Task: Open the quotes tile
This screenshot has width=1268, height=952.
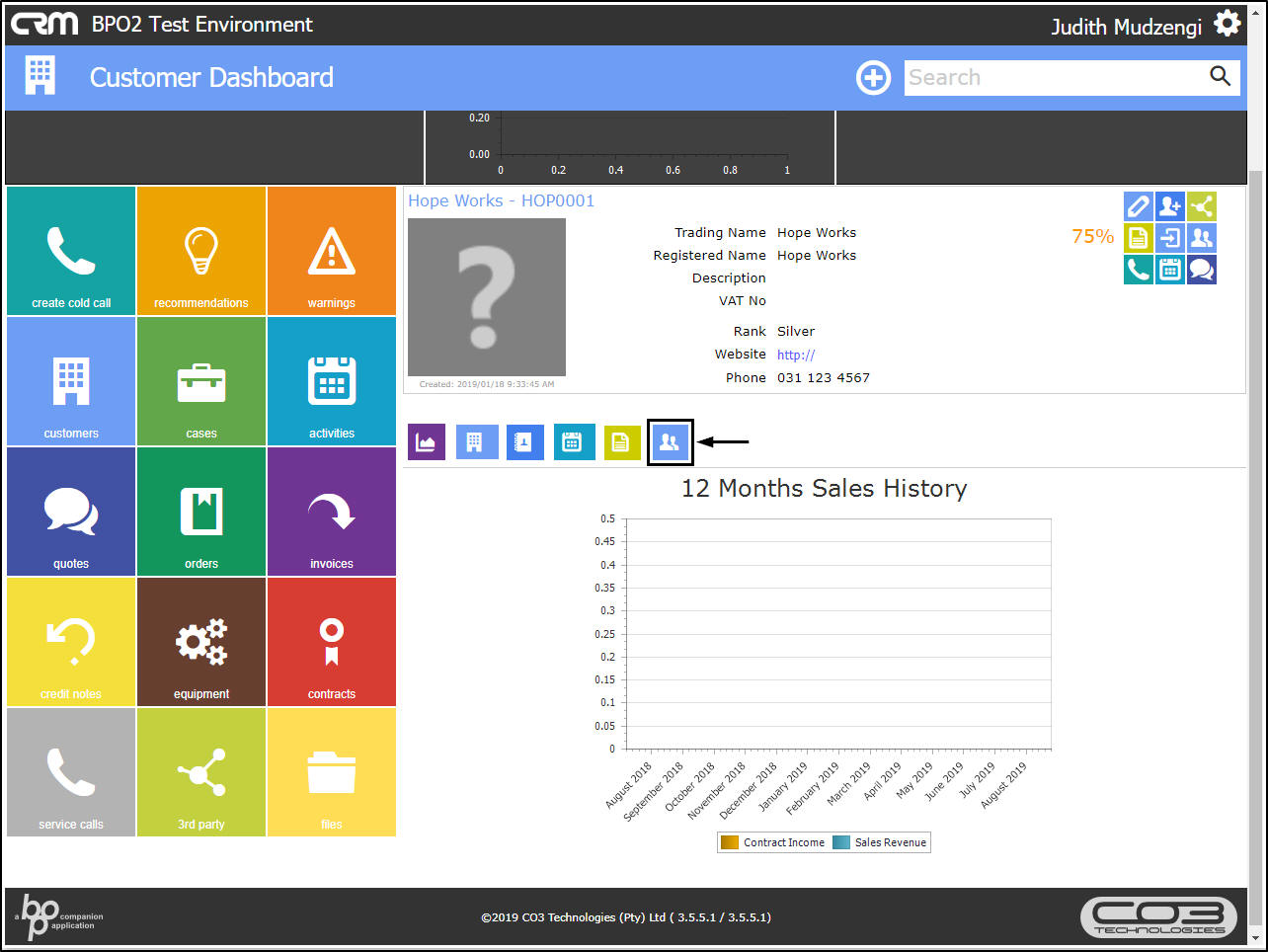Action: point(71,512)
